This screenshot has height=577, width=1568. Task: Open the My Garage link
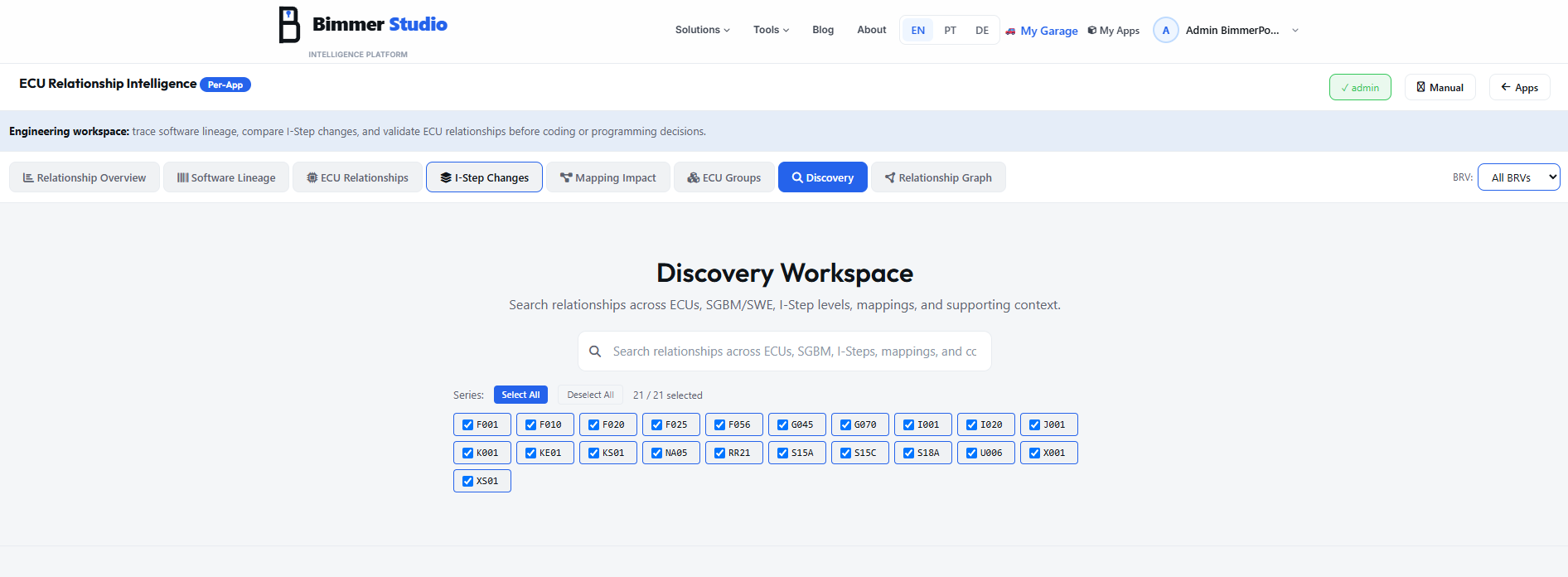[1042, 31]
